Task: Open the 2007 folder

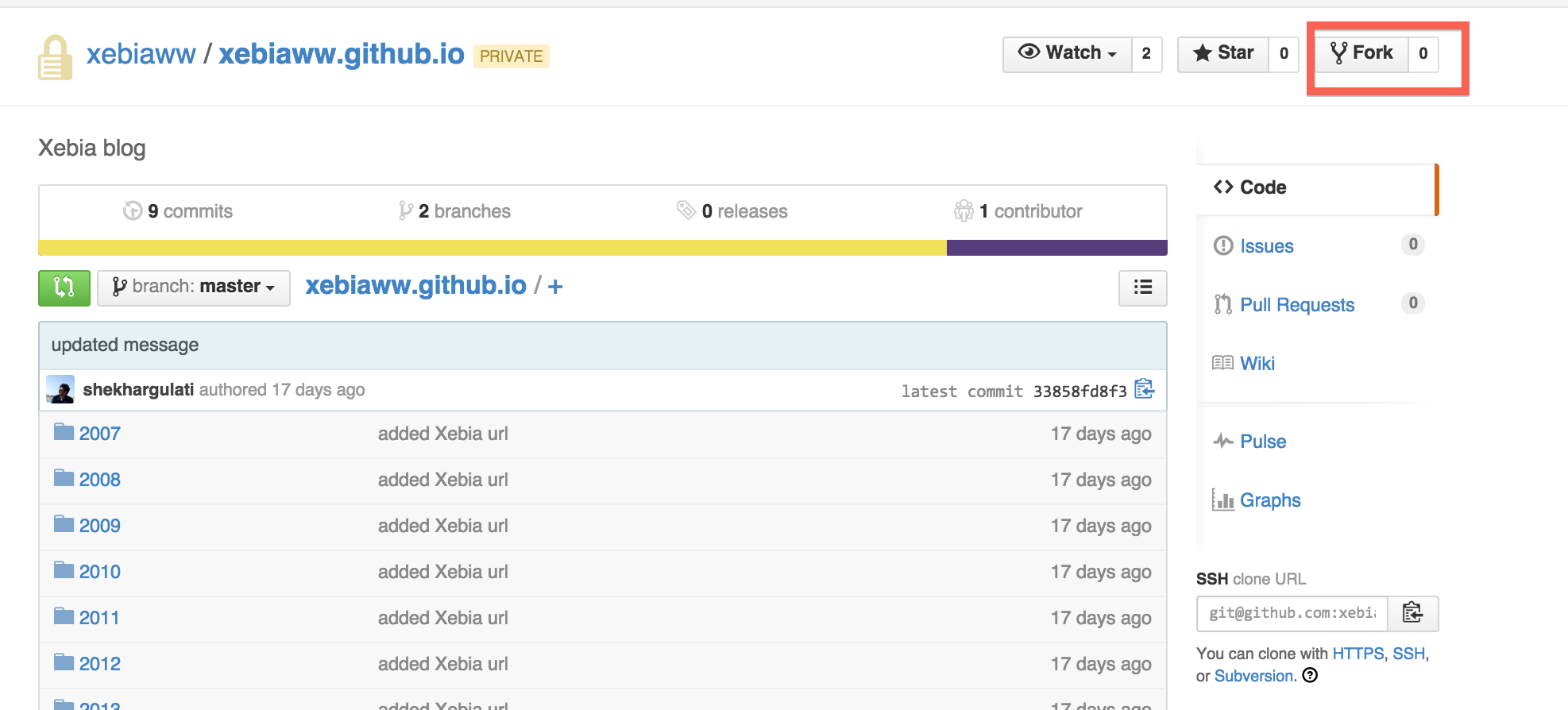Action: tap(99, 434)
